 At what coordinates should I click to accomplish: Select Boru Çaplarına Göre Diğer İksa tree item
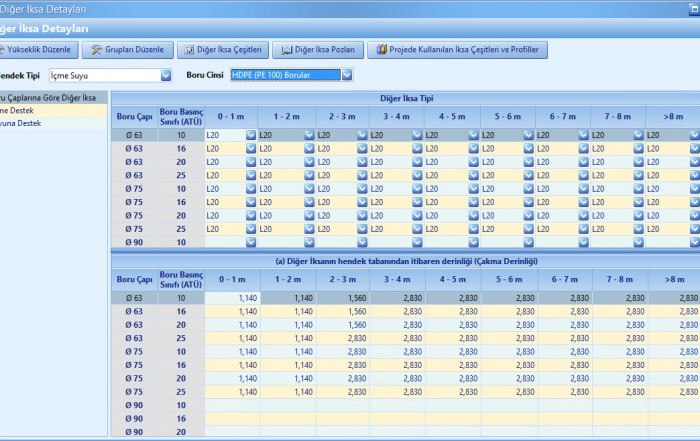(50, 98)
